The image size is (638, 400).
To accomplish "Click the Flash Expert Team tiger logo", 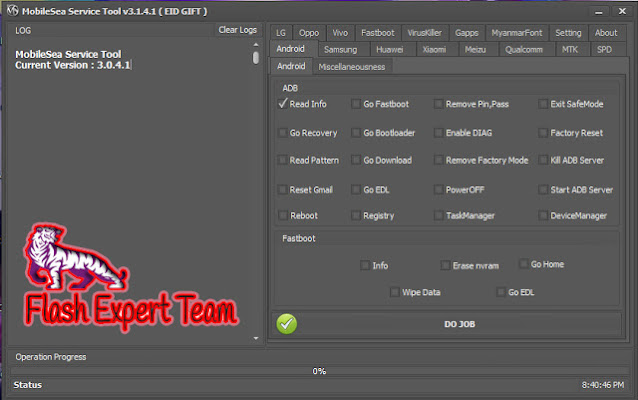I will click(x=131, y=277).
